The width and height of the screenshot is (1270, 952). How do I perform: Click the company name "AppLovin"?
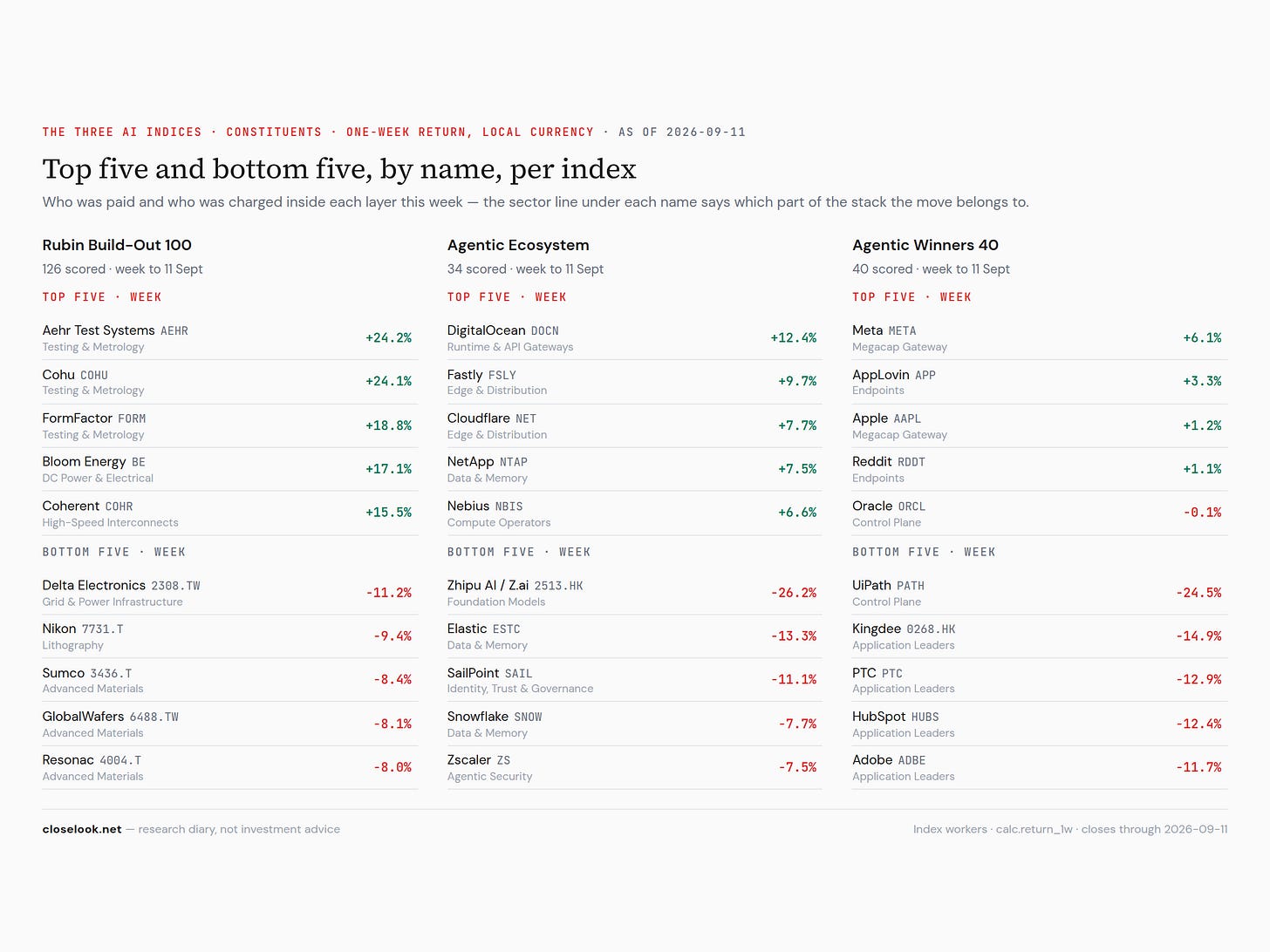coord(881,374)
